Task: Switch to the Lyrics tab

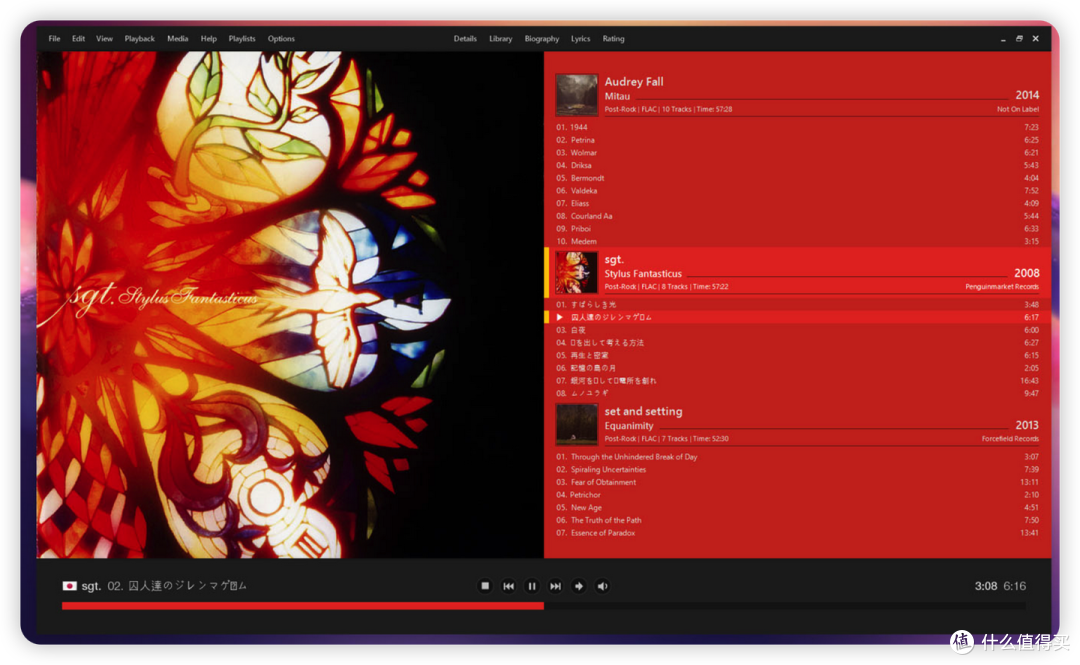Action: [581, 39]
